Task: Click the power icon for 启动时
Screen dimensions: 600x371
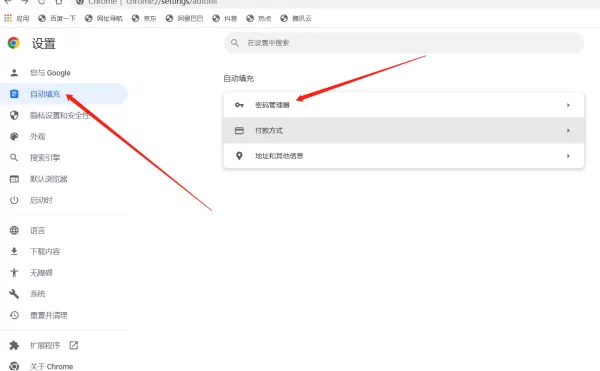Action: pos(14,200)
